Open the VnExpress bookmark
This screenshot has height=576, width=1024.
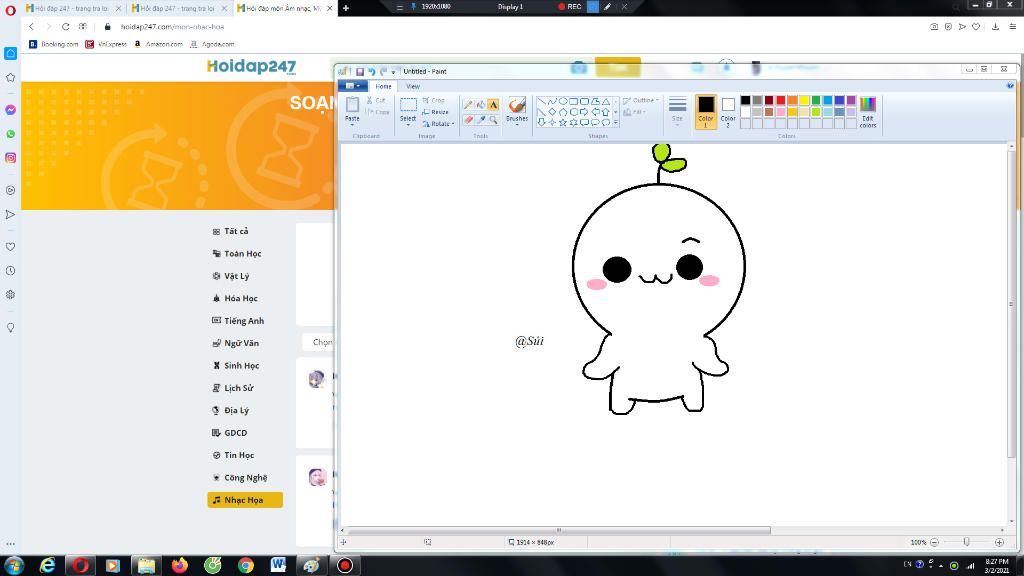pyautogui.click(x=106, y=44)
